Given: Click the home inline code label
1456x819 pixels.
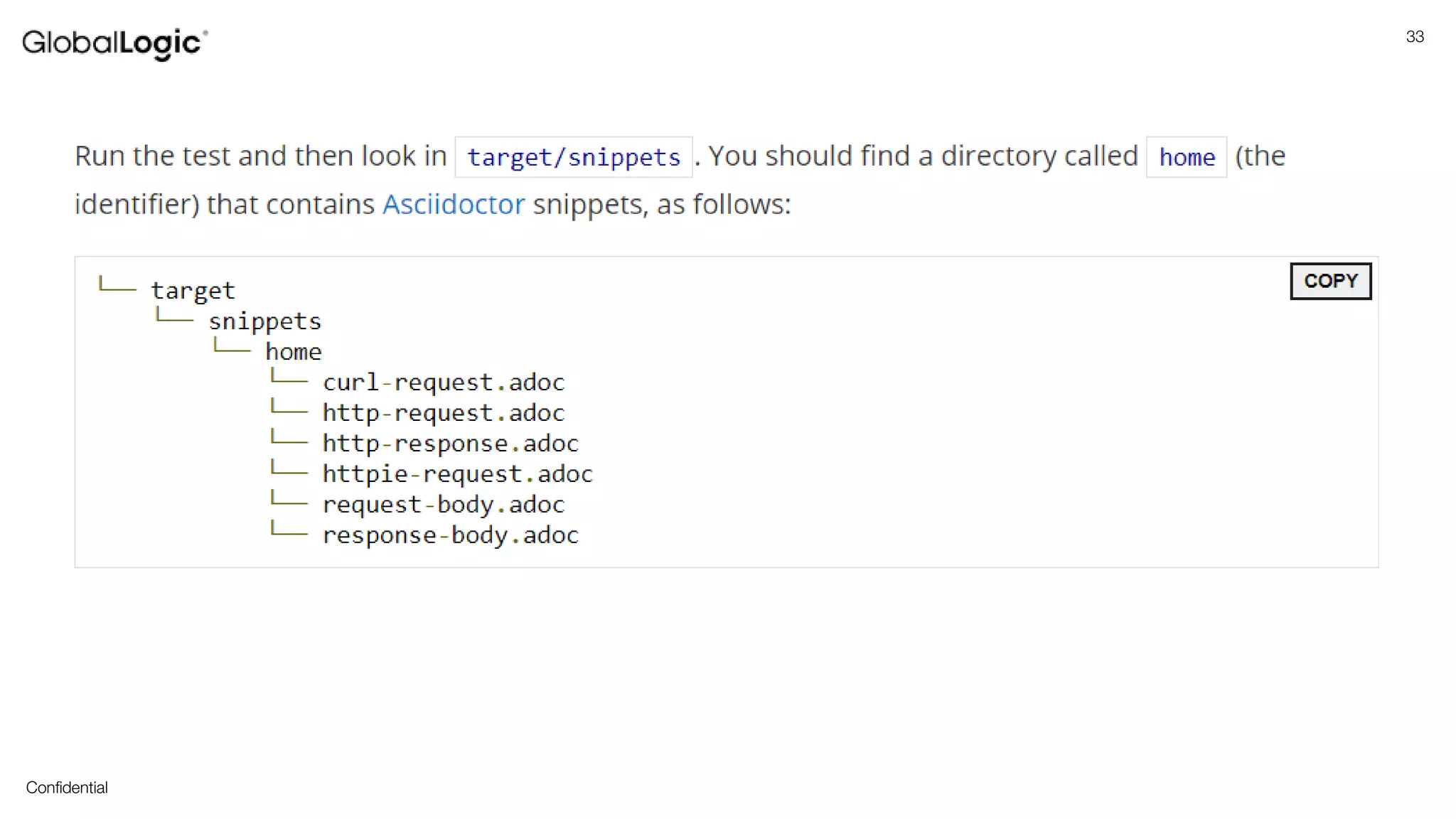Looking at the screenshot, I should [x=1187, y=157].
